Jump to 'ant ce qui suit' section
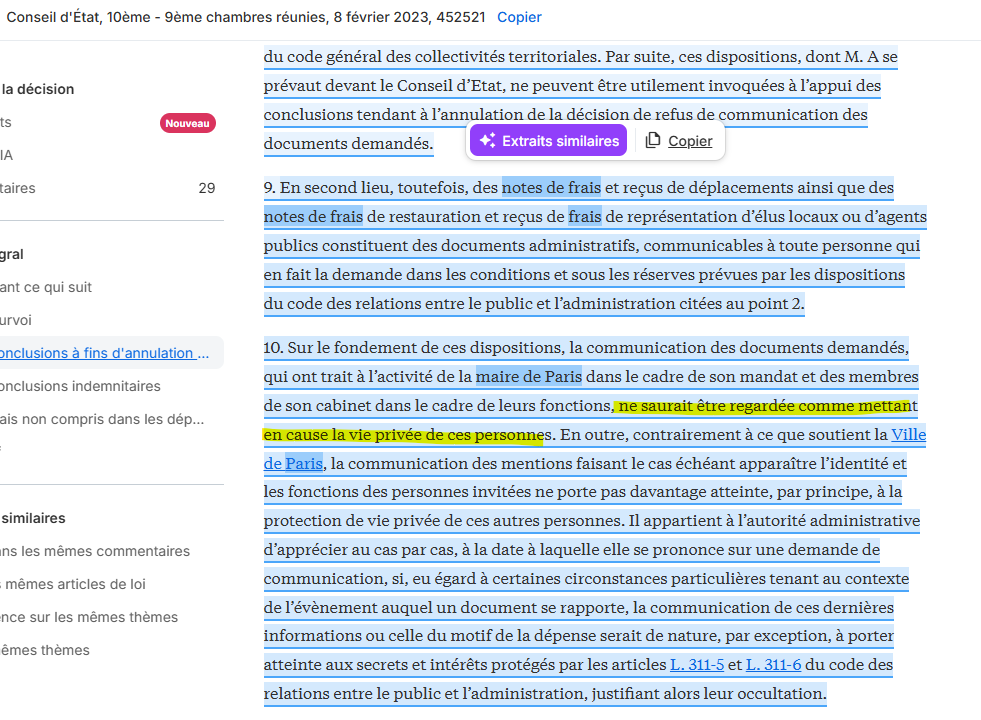This screenshot has width=981, height=720. (x=46, y=287)
